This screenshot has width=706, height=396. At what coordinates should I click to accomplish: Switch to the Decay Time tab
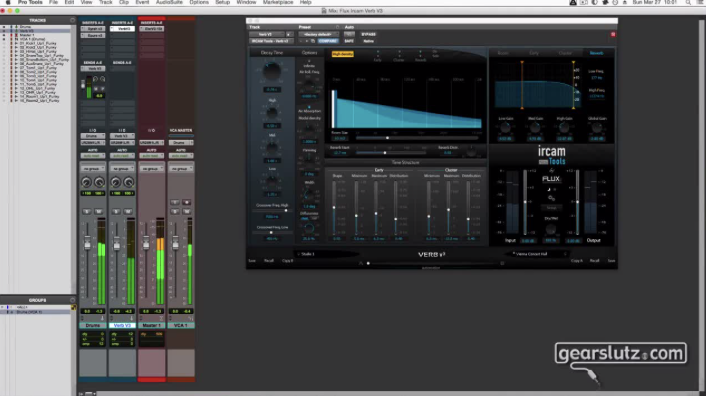272,53
